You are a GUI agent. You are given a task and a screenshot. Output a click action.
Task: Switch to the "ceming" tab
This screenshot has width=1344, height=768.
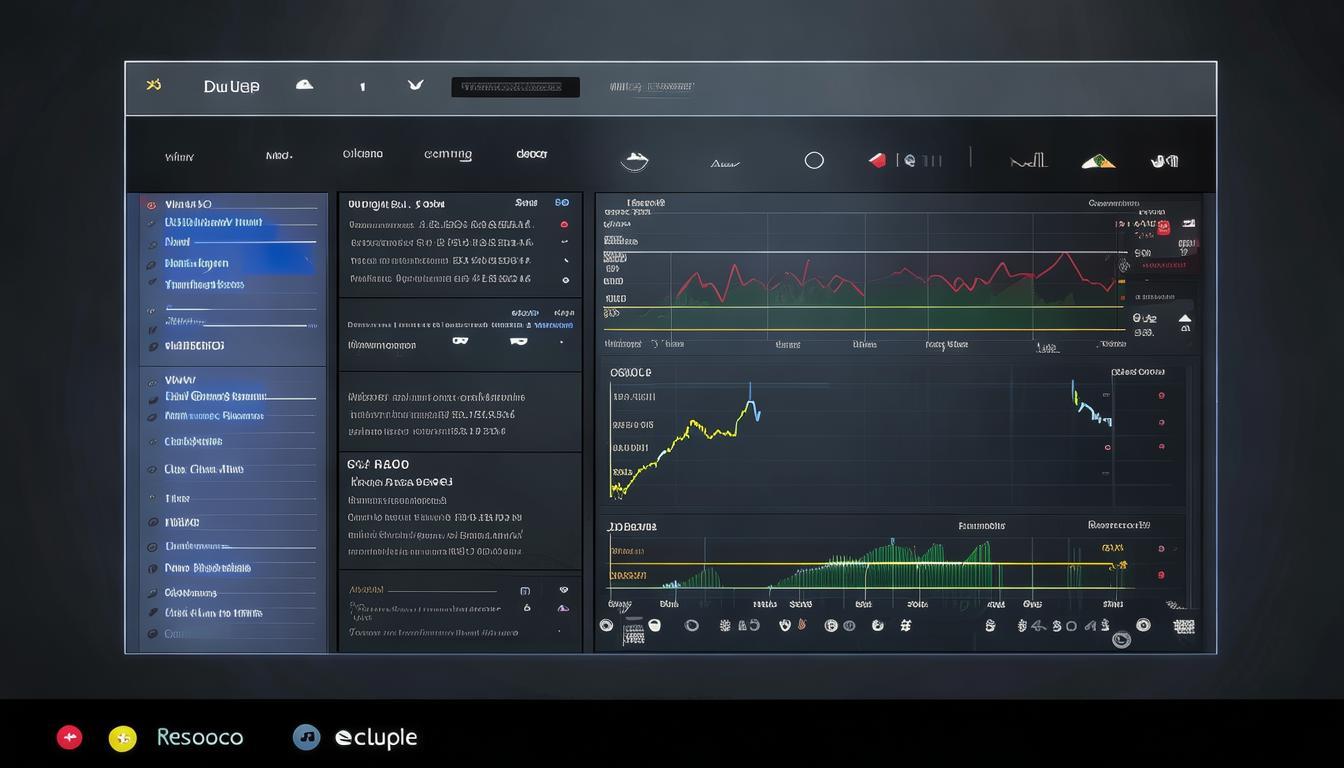tap(447, 154)
